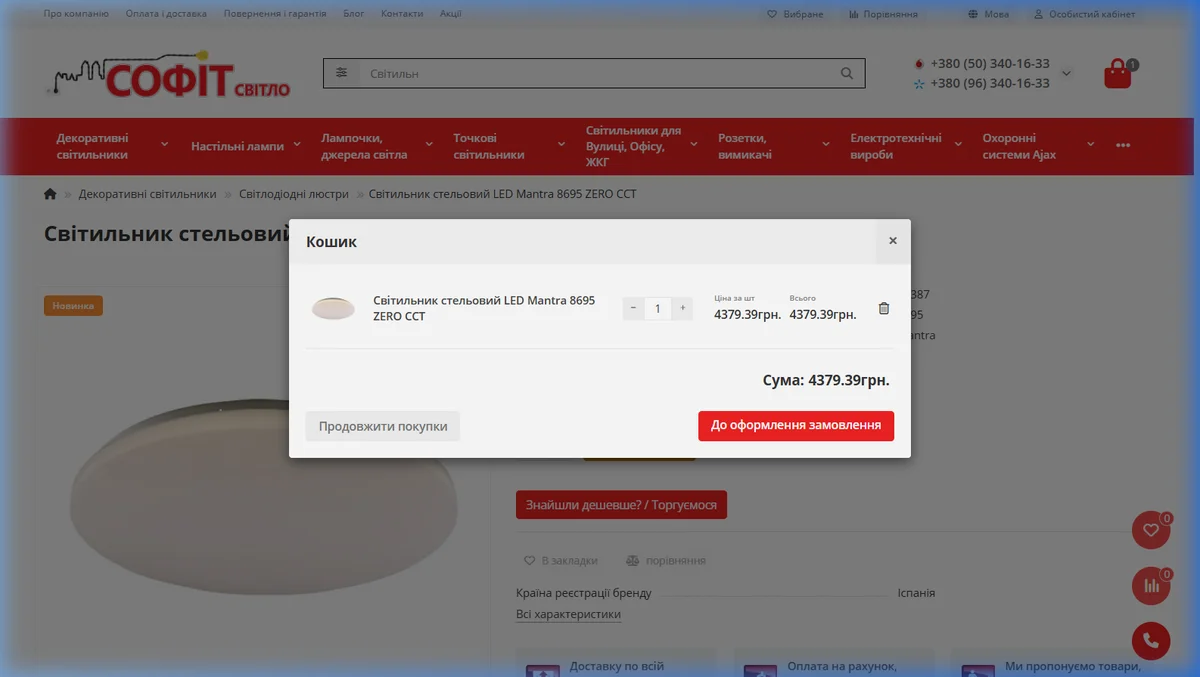Focus the search input field
This screenshot has height=677, width=1200.
pyautogui.click(x=595, y=73)
